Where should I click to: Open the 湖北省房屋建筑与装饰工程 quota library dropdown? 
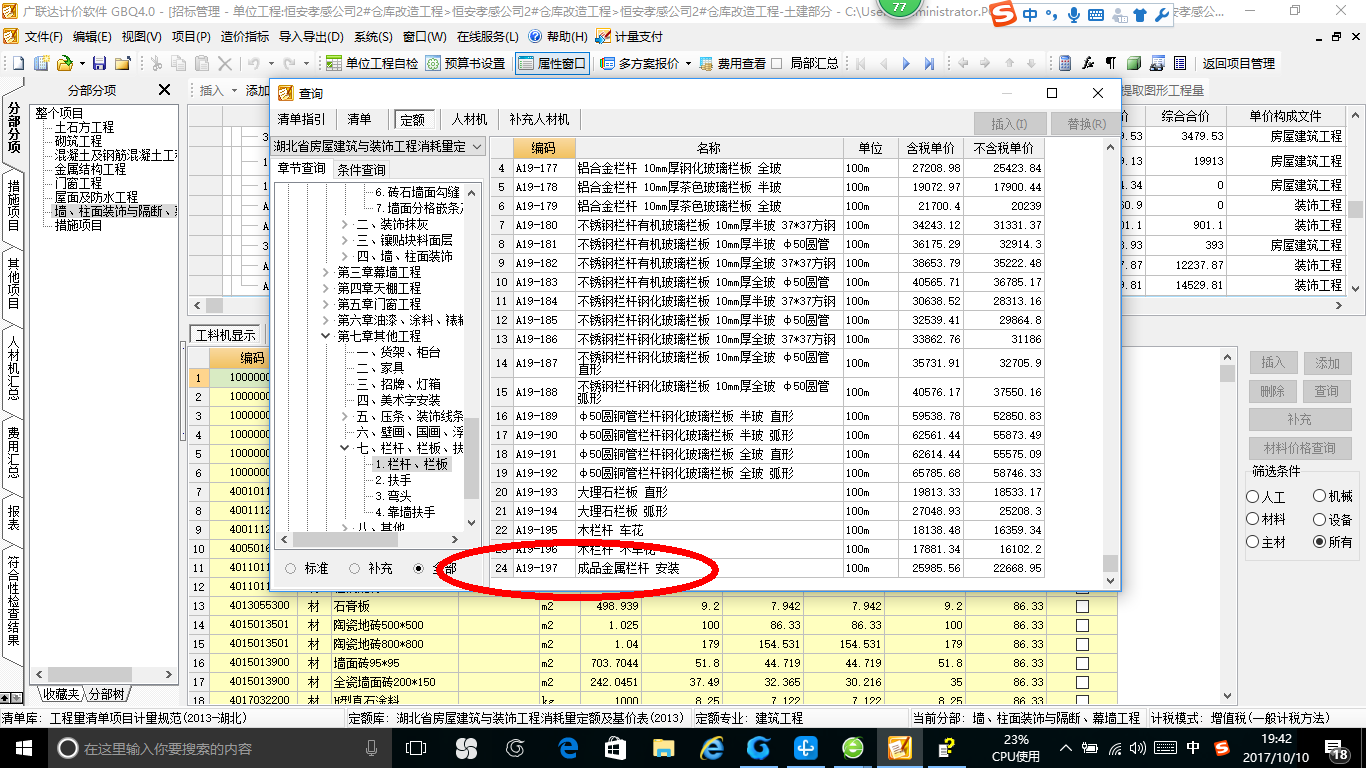pos(477,147)
